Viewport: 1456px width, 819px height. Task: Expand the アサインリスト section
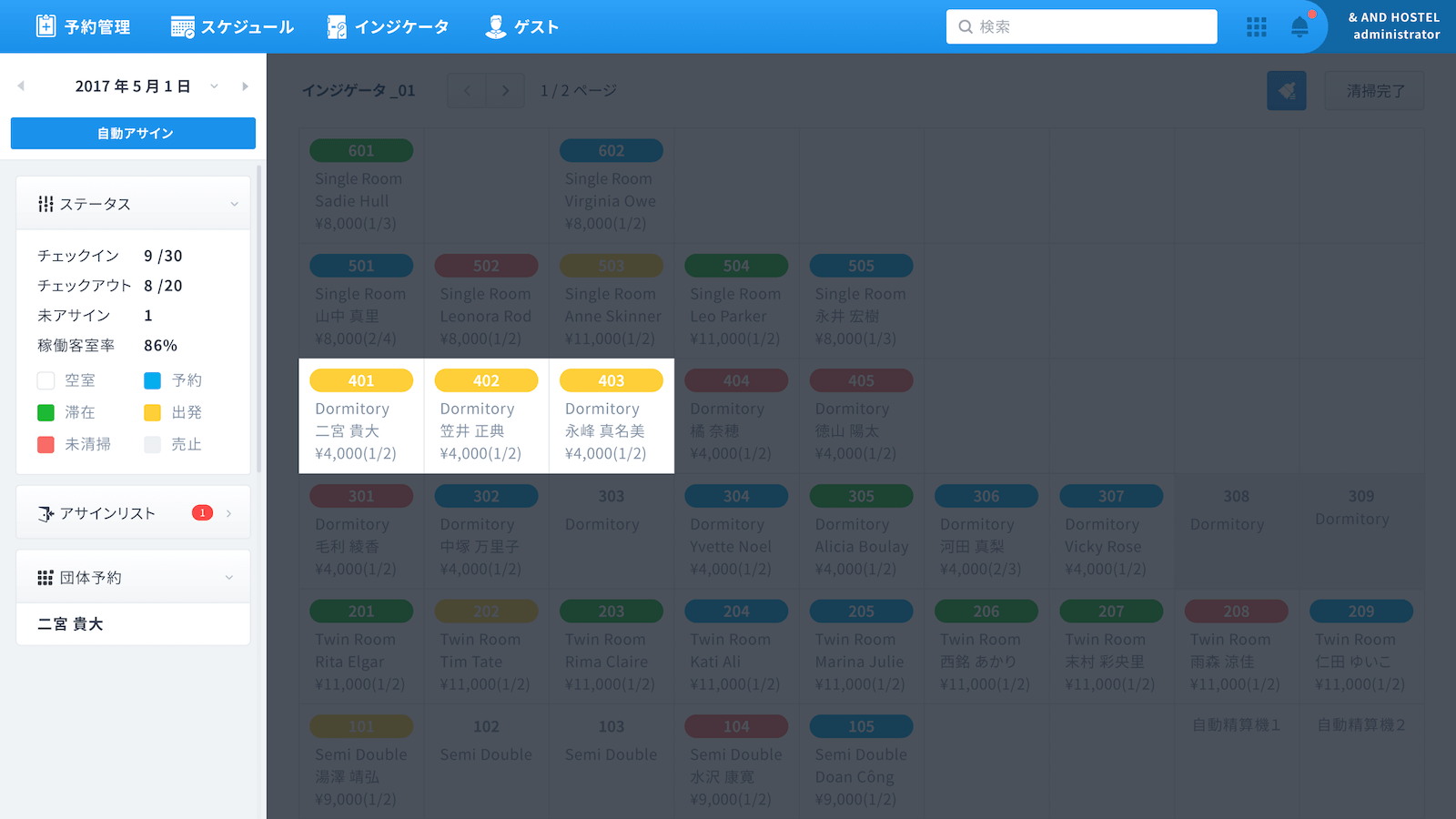[228, 513]
